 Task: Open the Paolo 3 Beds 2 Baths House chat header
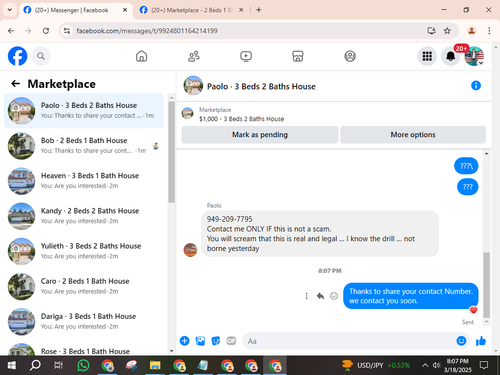[x=261, y=86]
